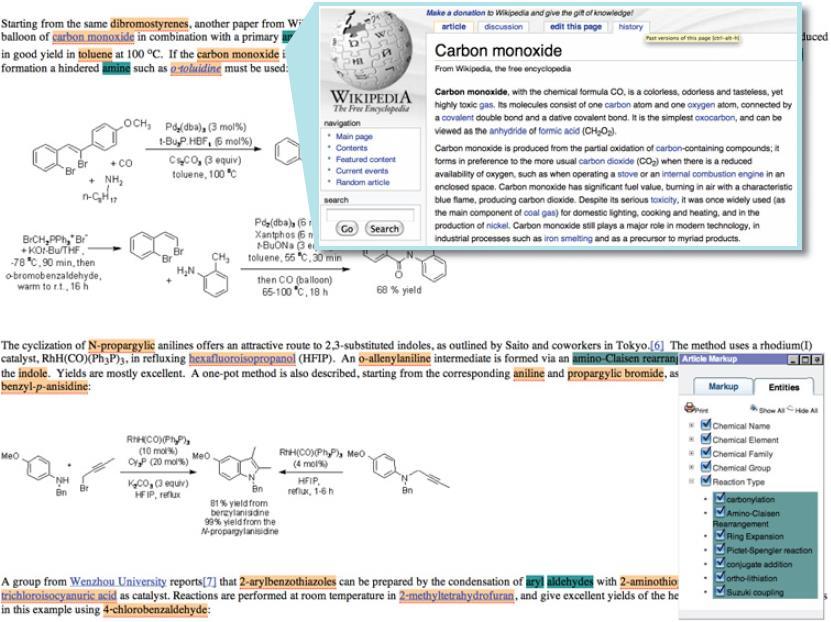Open the Main page navigation link

[x=354, y=136]
